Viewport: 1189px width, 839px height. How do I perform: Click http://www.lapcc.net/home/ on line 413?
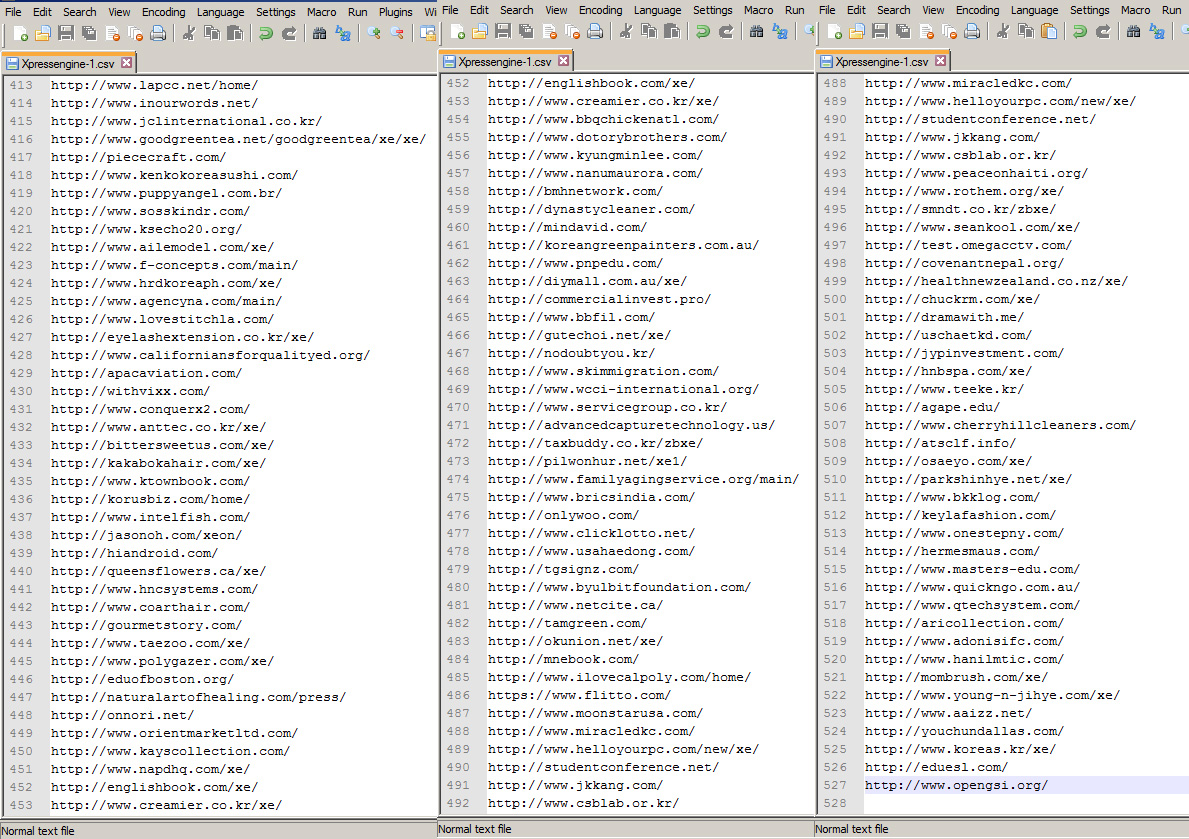coord(154,85)
